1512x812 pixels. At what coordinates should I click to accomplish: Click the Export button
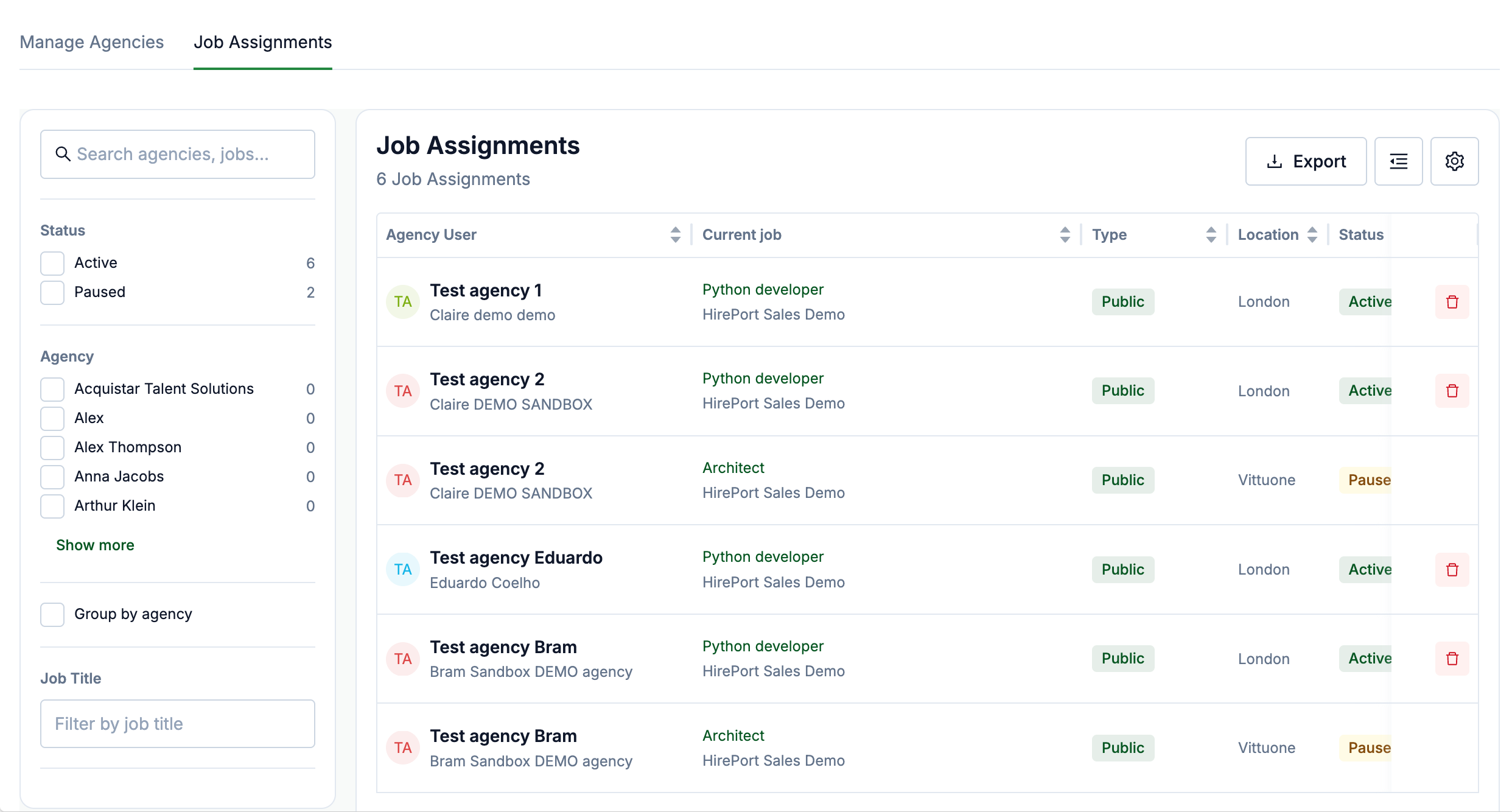[x=1306, y=161]
